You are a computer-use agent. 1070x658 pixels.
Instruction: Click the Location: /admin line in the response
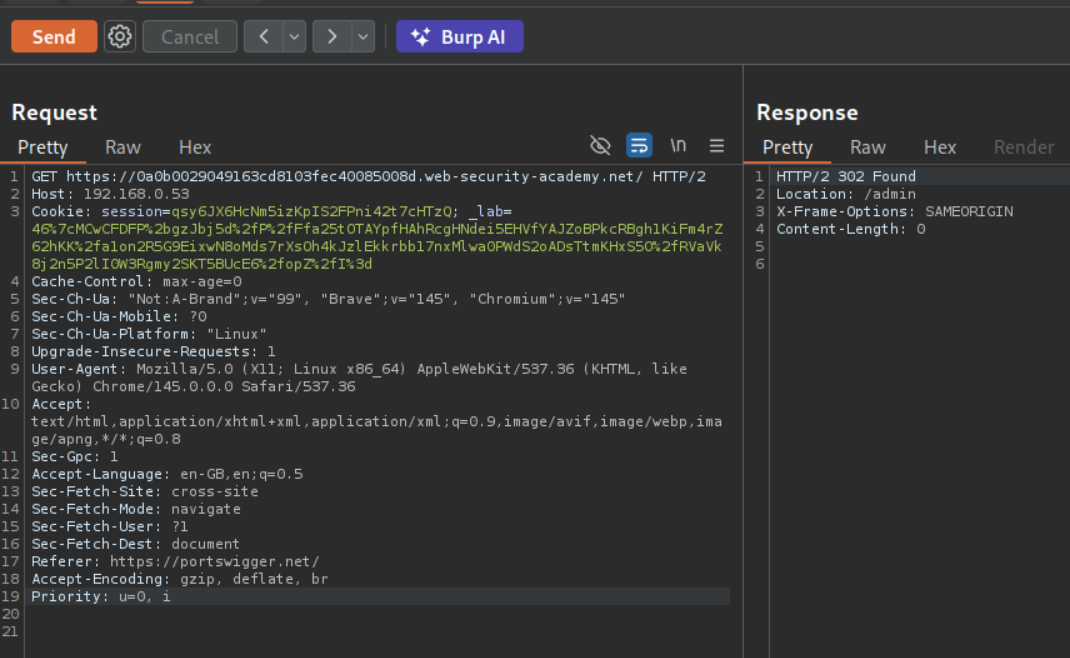[831, 194]
